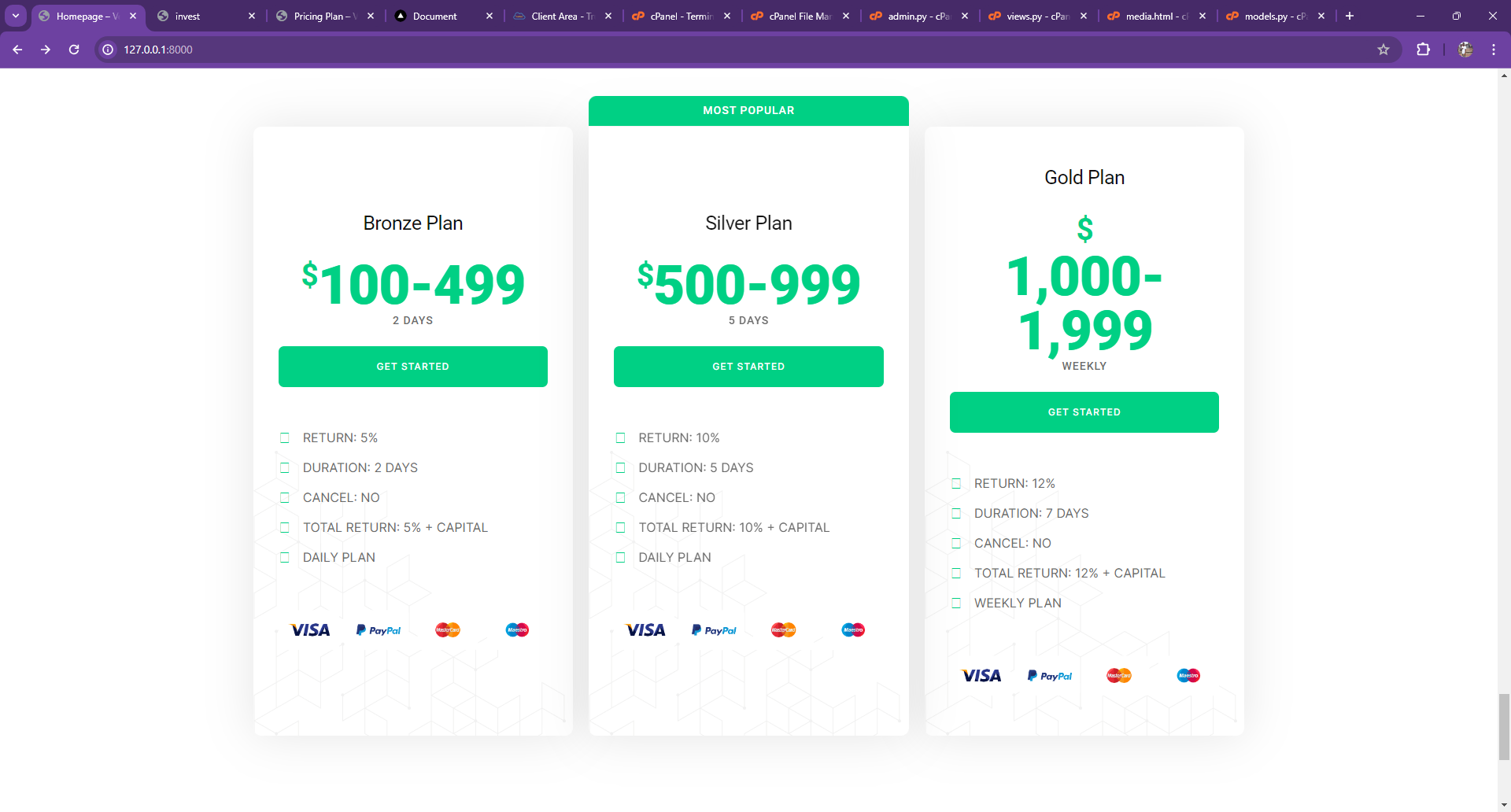Tick the checkbox beside WEEKLY PLAN
This screenshot has width=1511, height=812.
[956, 603]
